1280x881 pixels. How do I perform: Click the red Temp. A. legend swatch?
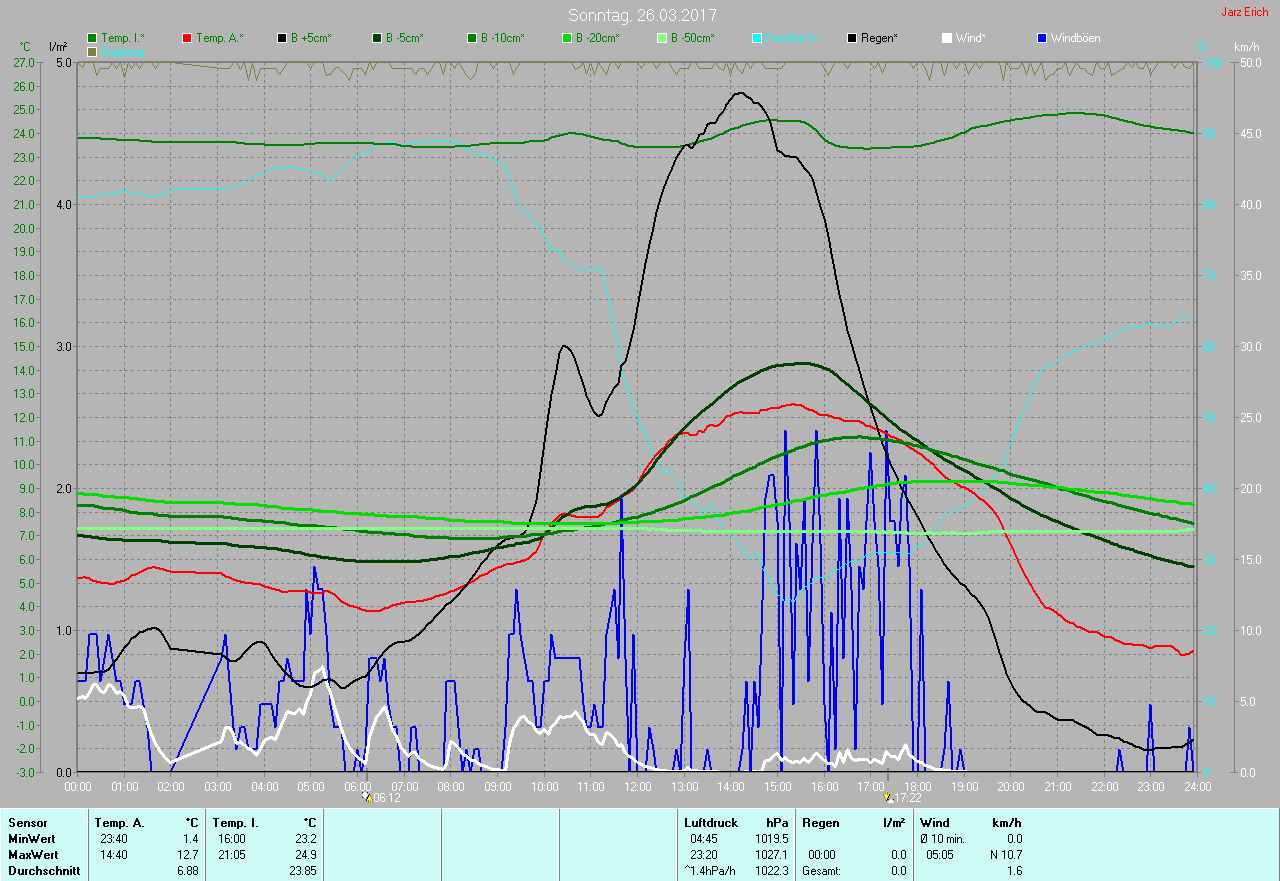point(187,38)
